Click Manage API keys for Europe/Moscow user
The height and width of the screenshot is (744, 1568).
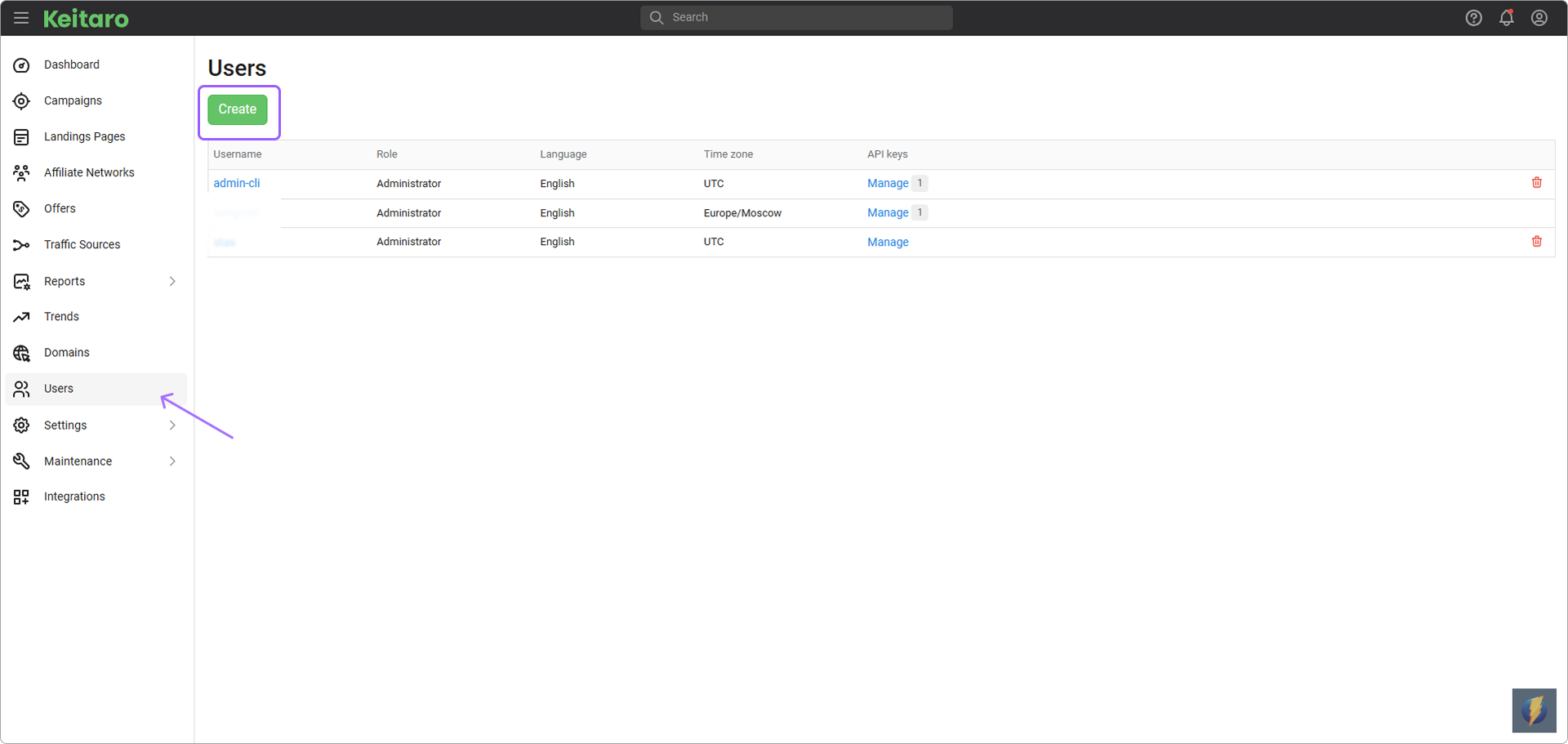pos(888,212)
